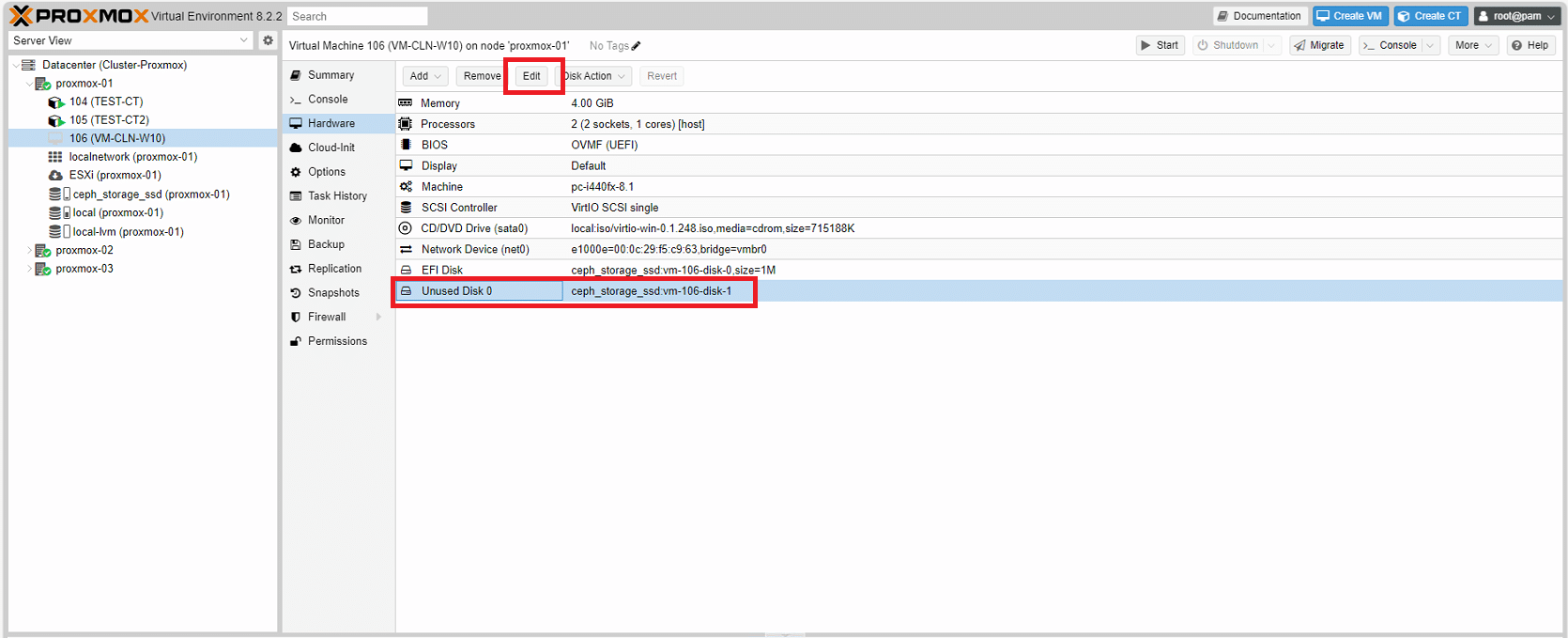Click CD/DVD Drive disc icon
Screen dimensions: 1568x638
(x=406, y=228)
